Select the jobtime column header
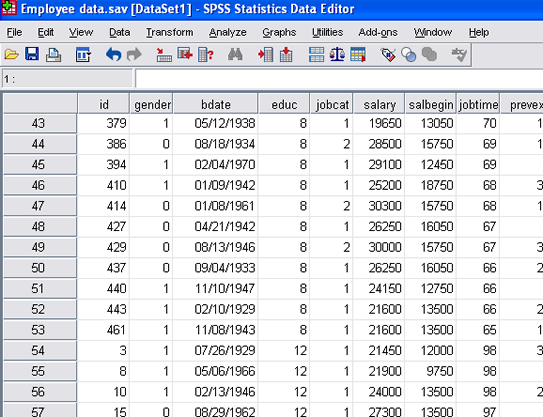Viewport: 543px width, 417px height. click(478, 104)
